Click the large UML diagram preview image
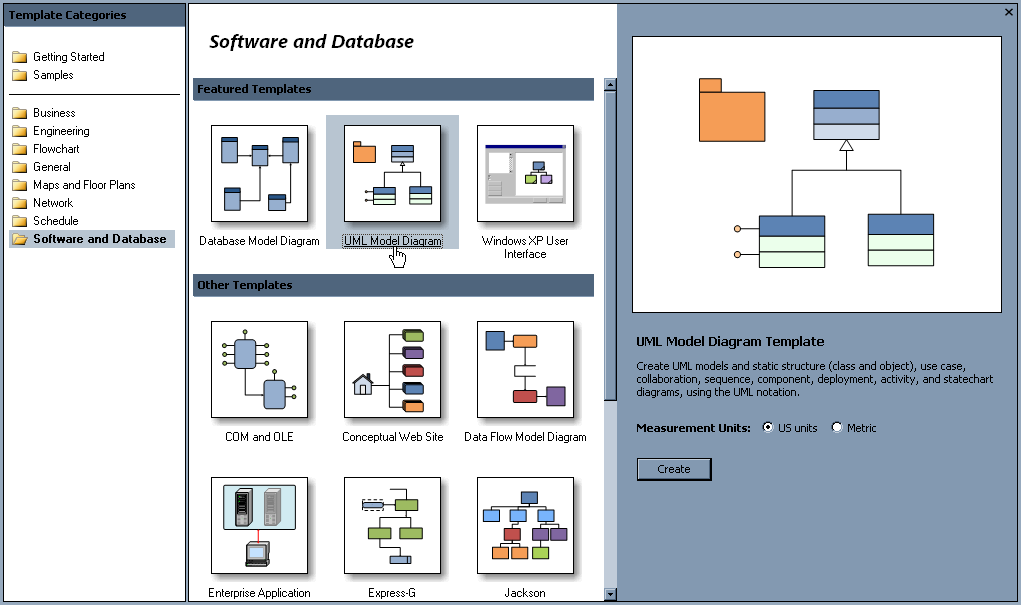The image size is (1021, 605). click(x=817, y=175)
